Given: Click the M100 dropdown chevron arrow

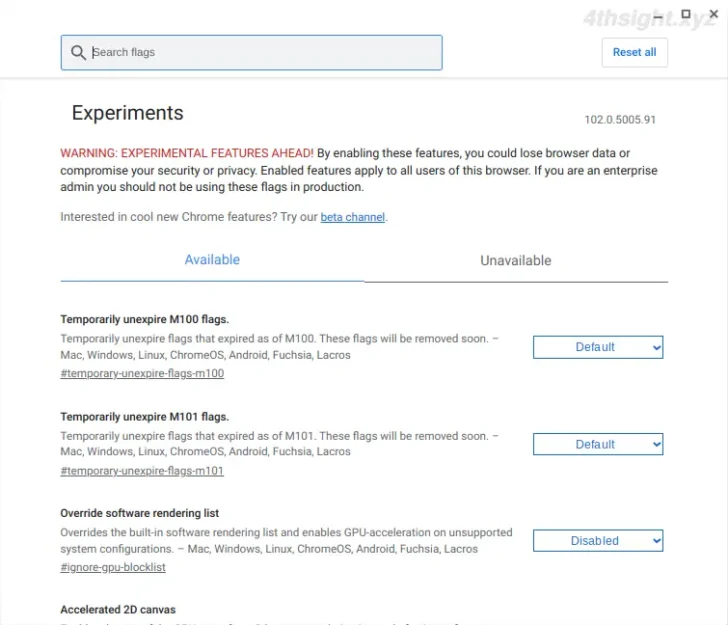Looking at the screenshot, I should (656, 347).
